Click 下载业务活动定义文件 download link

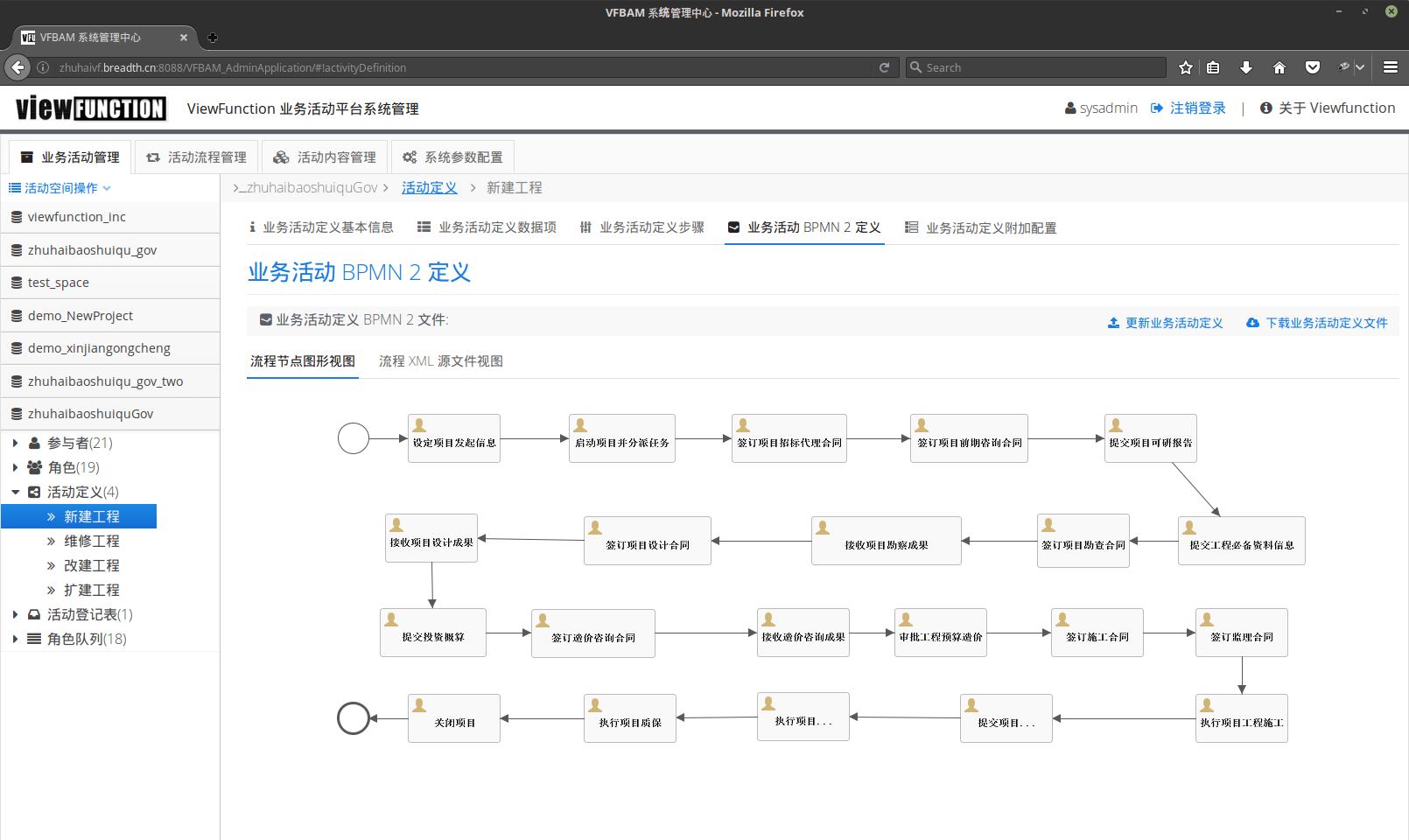(1317, 323)
